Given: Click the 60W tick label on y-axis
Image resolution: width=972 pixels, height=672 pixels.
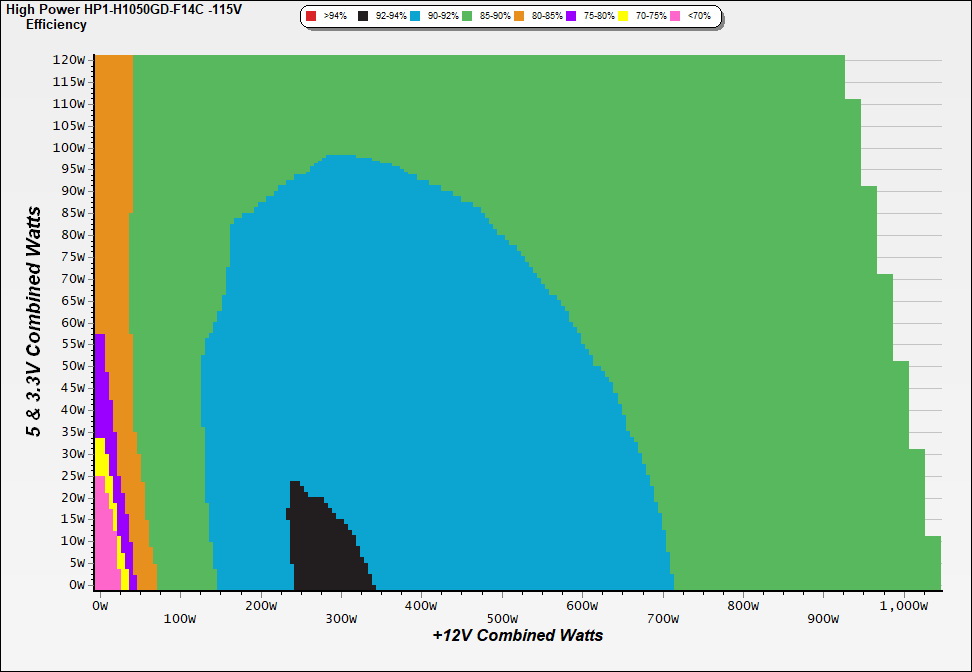Looking at the screenshot, I should pos(71,322).
